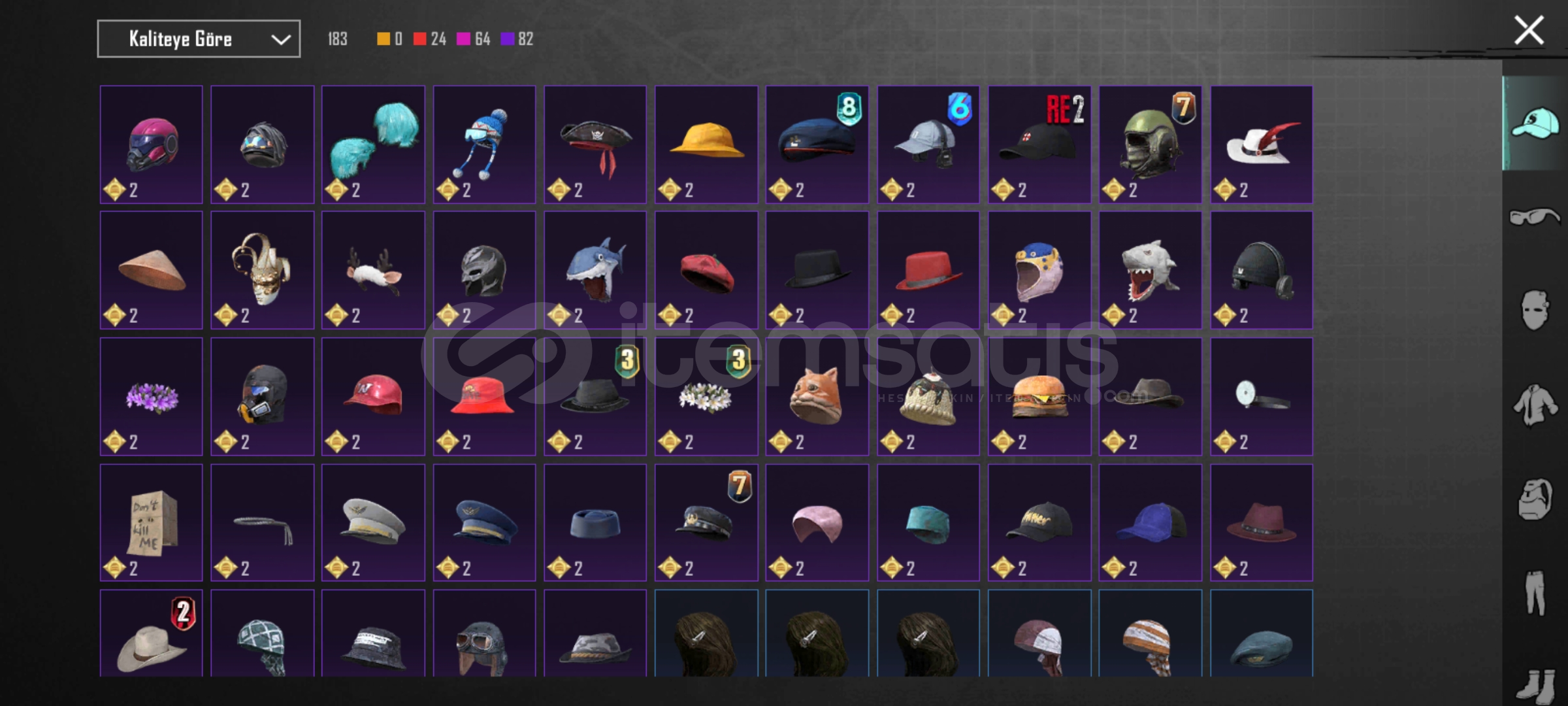
Task: Open the face mask category icon
Action: point(1535,310)
